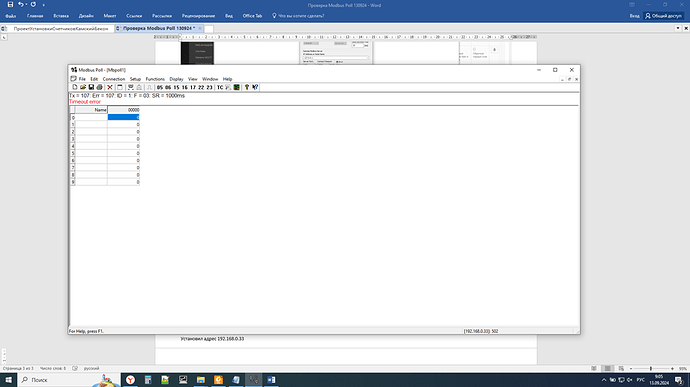Click the function 16 toolbar button
The image size is (690, 387).
tap(184, 87)
